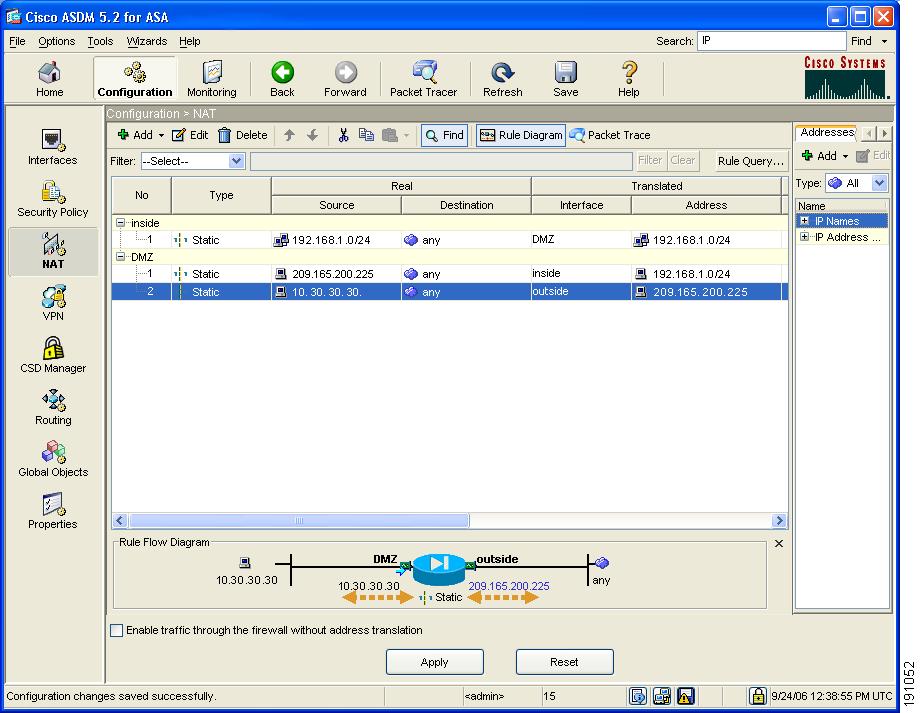920x713 pixels.
Task: Open Security Policy in the sidebar
Action: 52,200
